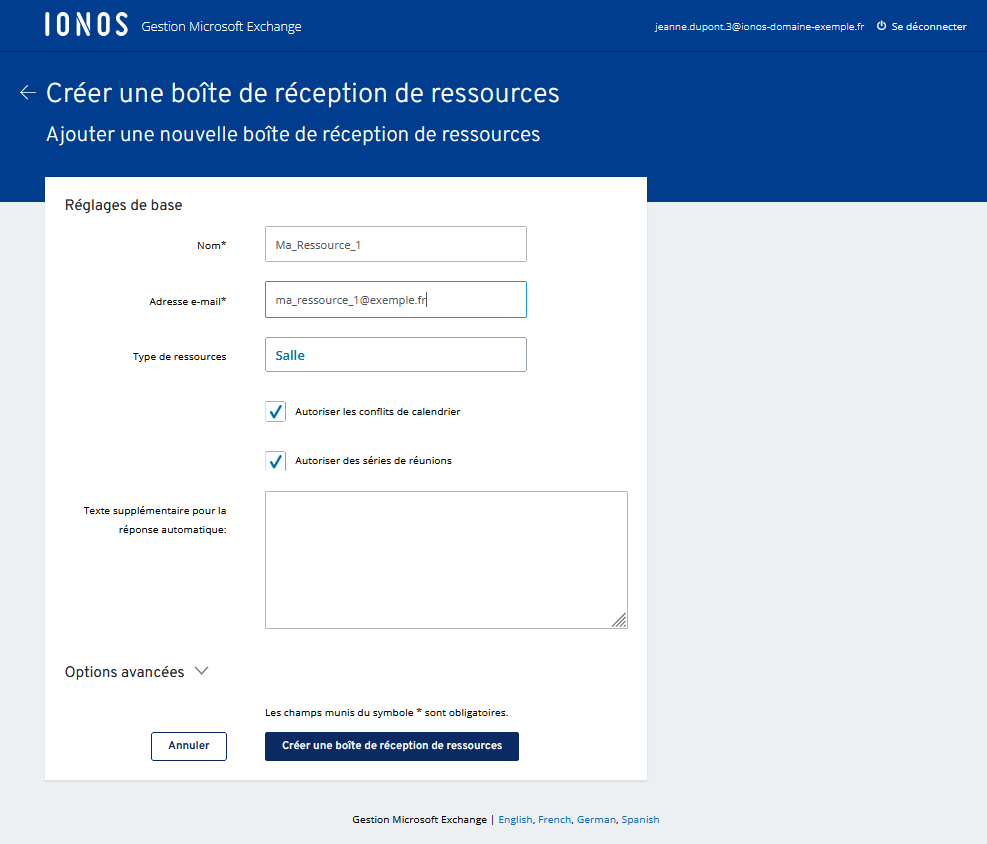
Task: Click the power icon in the header
Action: click(881, 26)
